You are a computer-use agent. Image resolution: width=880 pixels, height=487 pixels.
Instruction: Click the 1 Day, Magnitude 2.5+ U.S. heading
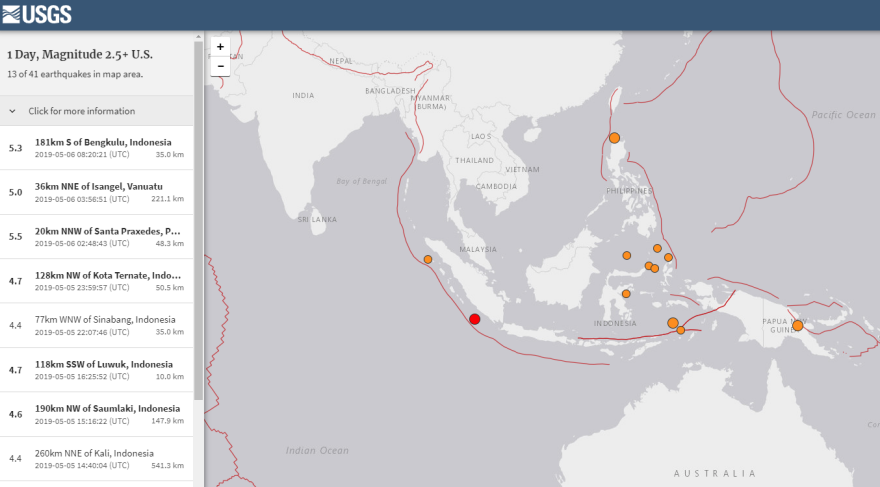(80, 54)
